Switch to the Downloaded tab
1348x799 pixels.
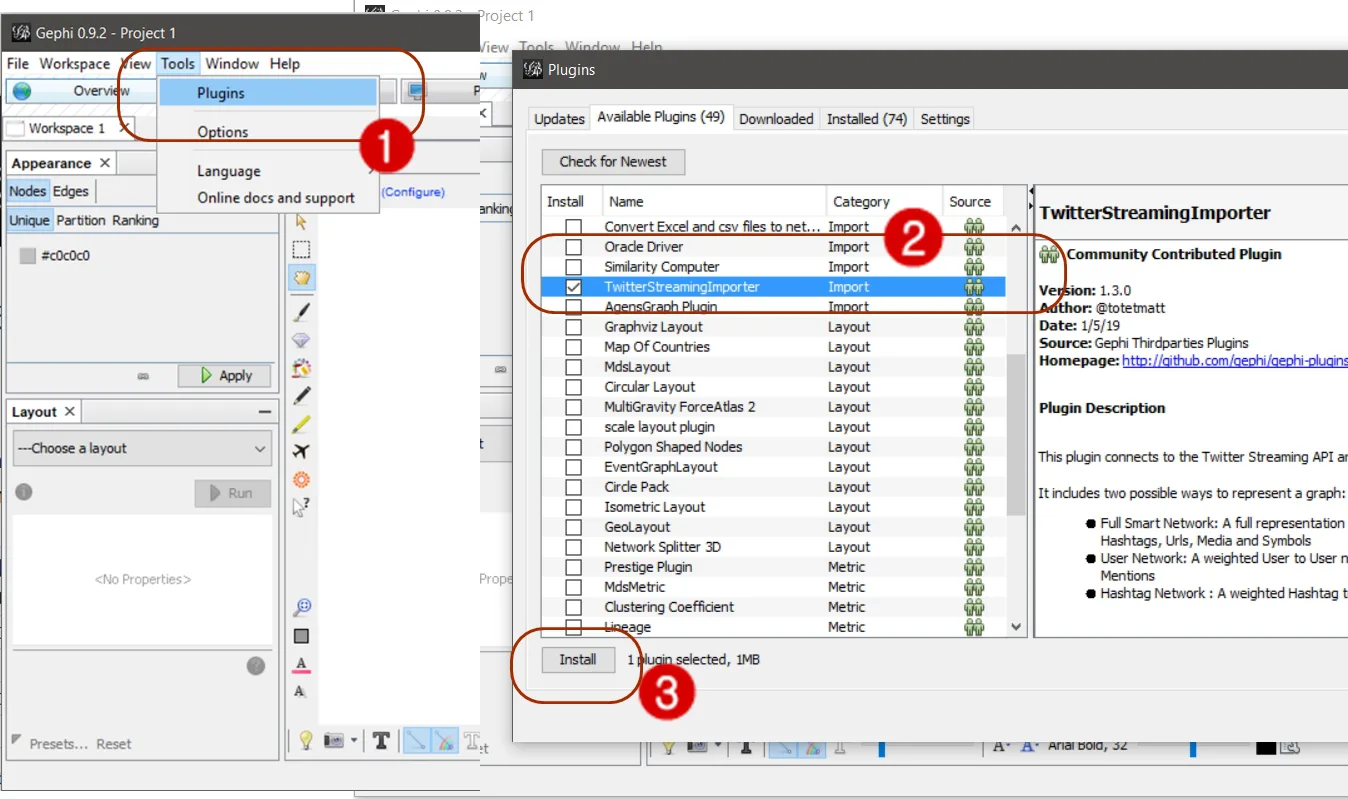[x=776, y=118]
